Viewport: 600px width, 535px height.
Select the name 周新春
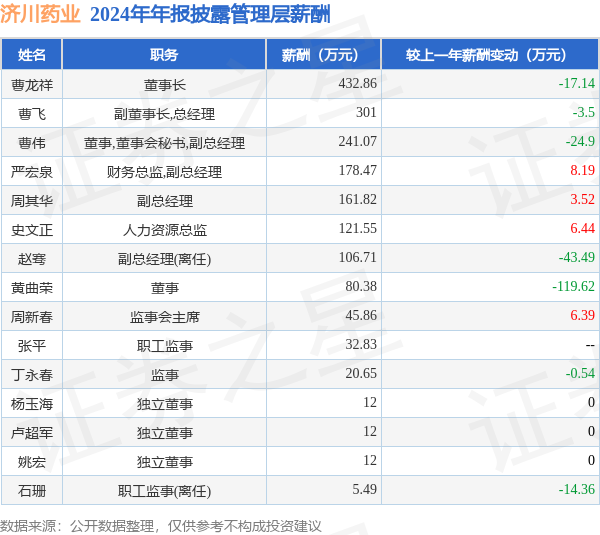32,317
